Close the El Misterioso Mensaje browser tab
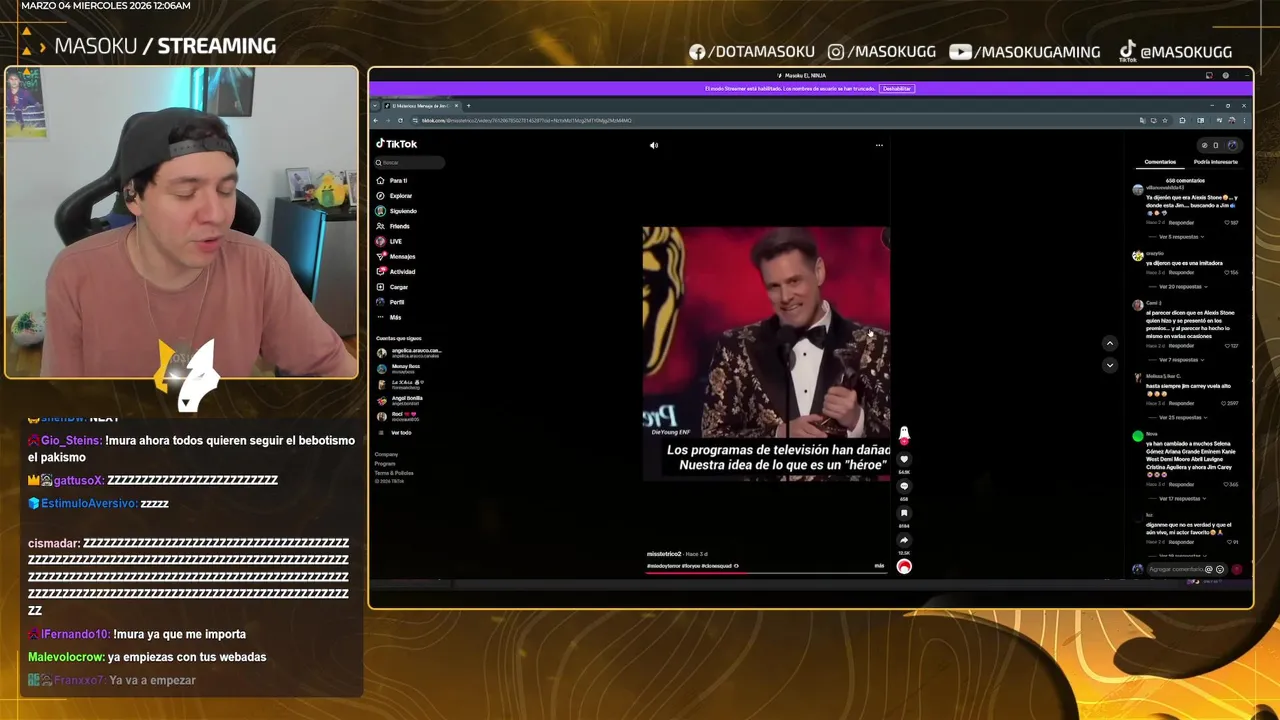This screenshot has width=1280, height=720. pyautogui.click(x=456, y=106)
